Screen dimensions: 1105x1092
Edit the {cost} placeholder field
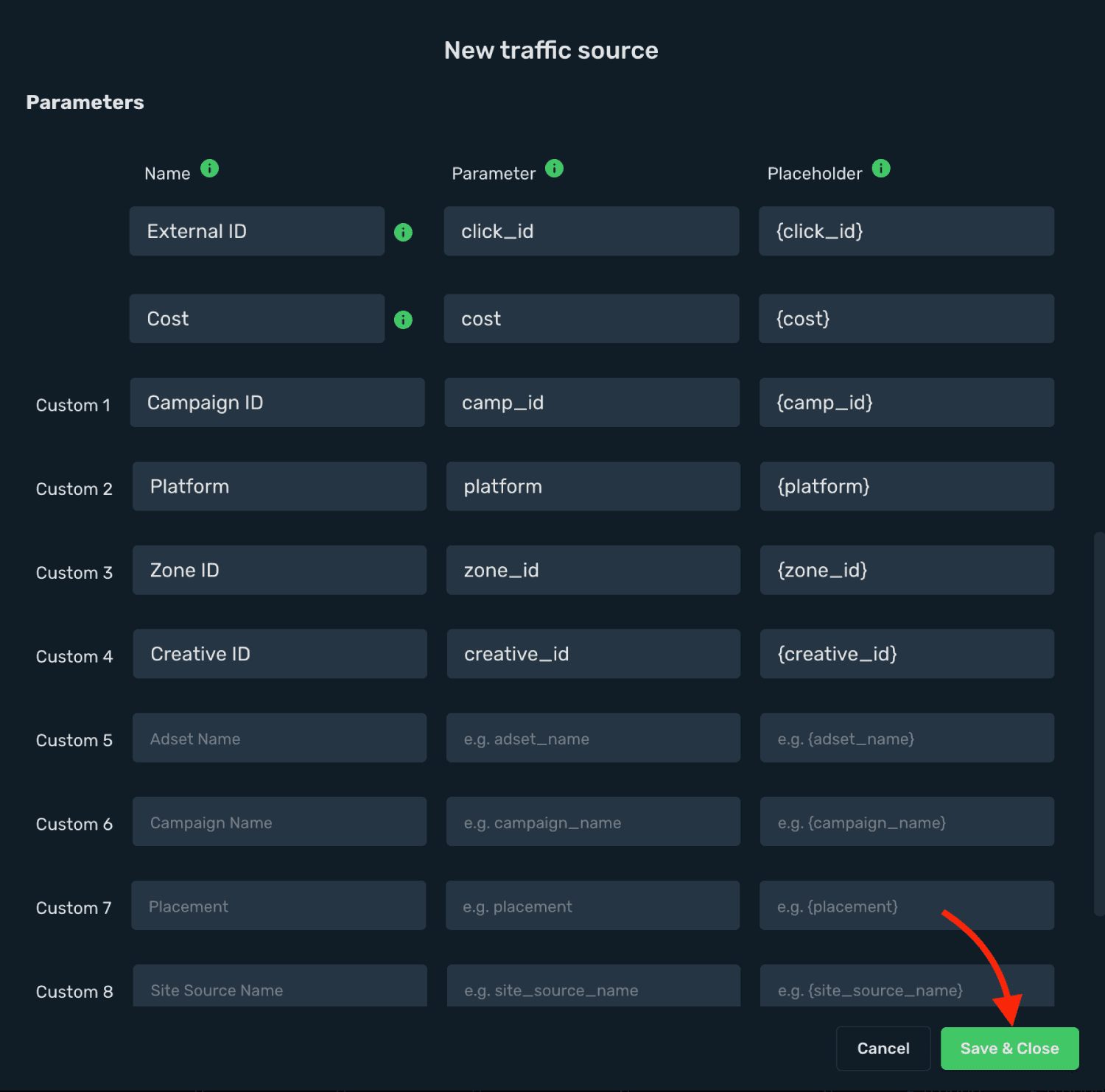907,319
